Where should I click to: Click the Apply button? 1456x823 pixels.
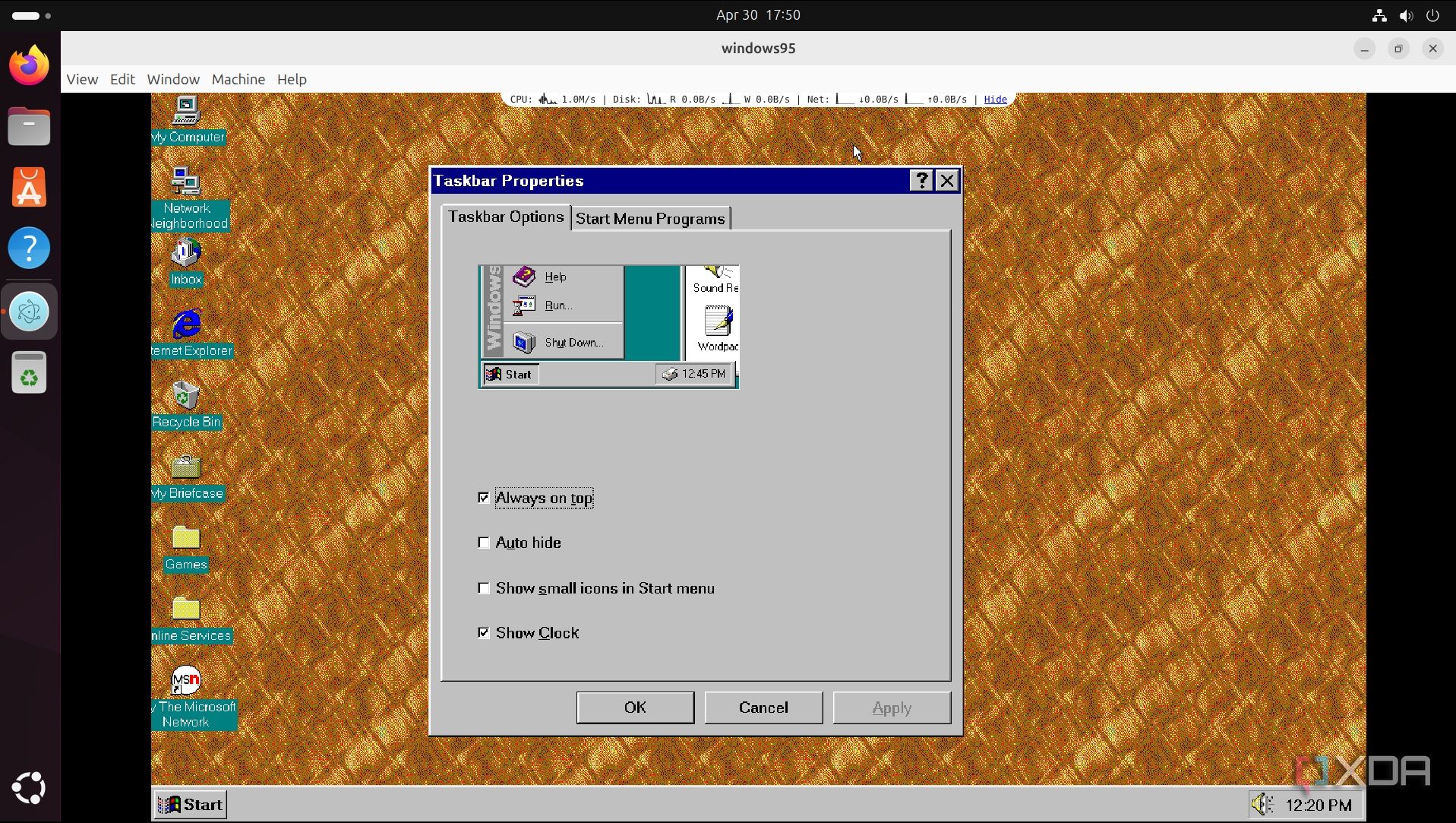click(x=892, y=707)
